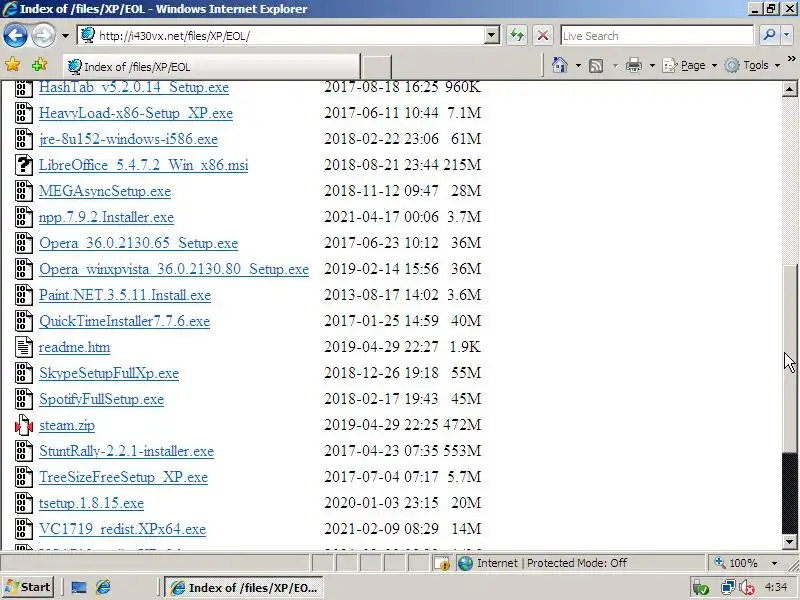
Task: Open VC1719_redist.XPx64.exe link
Action: [x=122, y=529]
